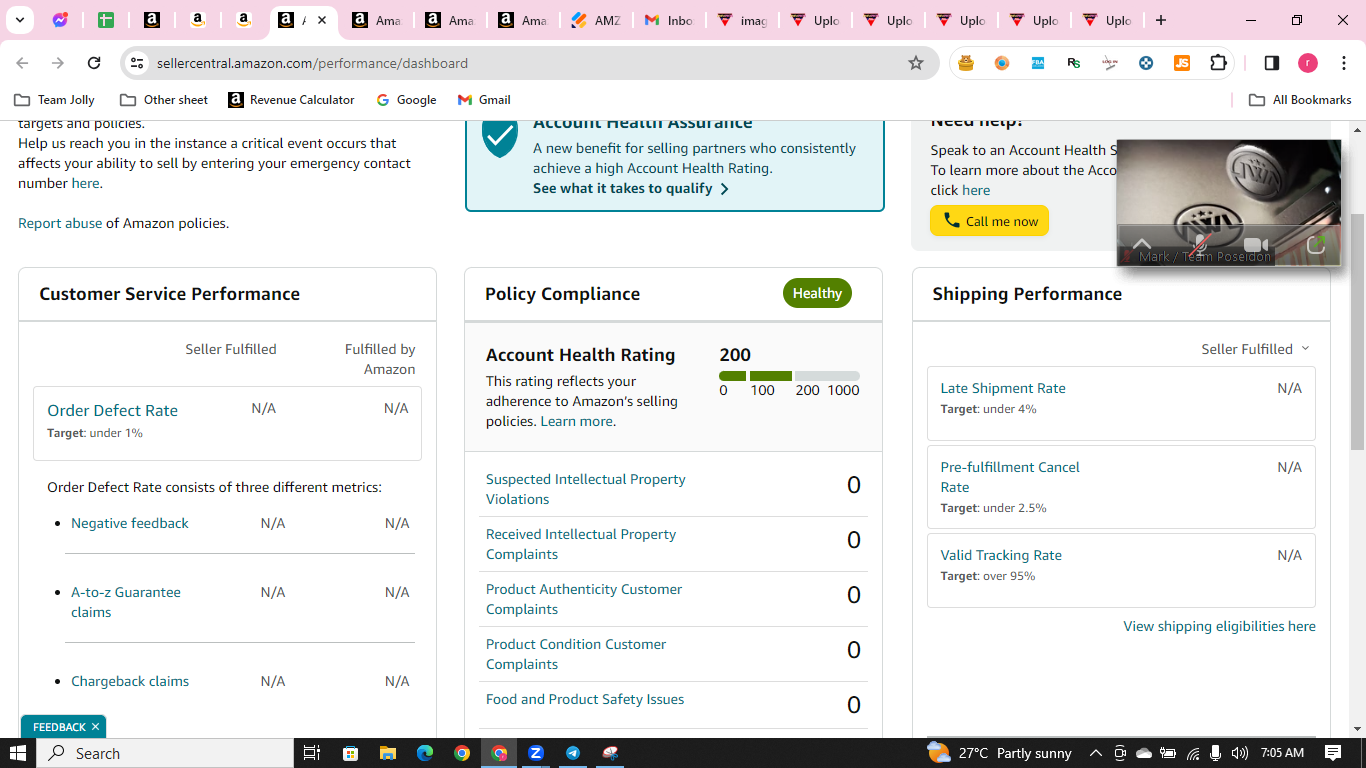Close the active Amazon tab
The width and height of the screenshot is (1366, 768).
[322, 20]
